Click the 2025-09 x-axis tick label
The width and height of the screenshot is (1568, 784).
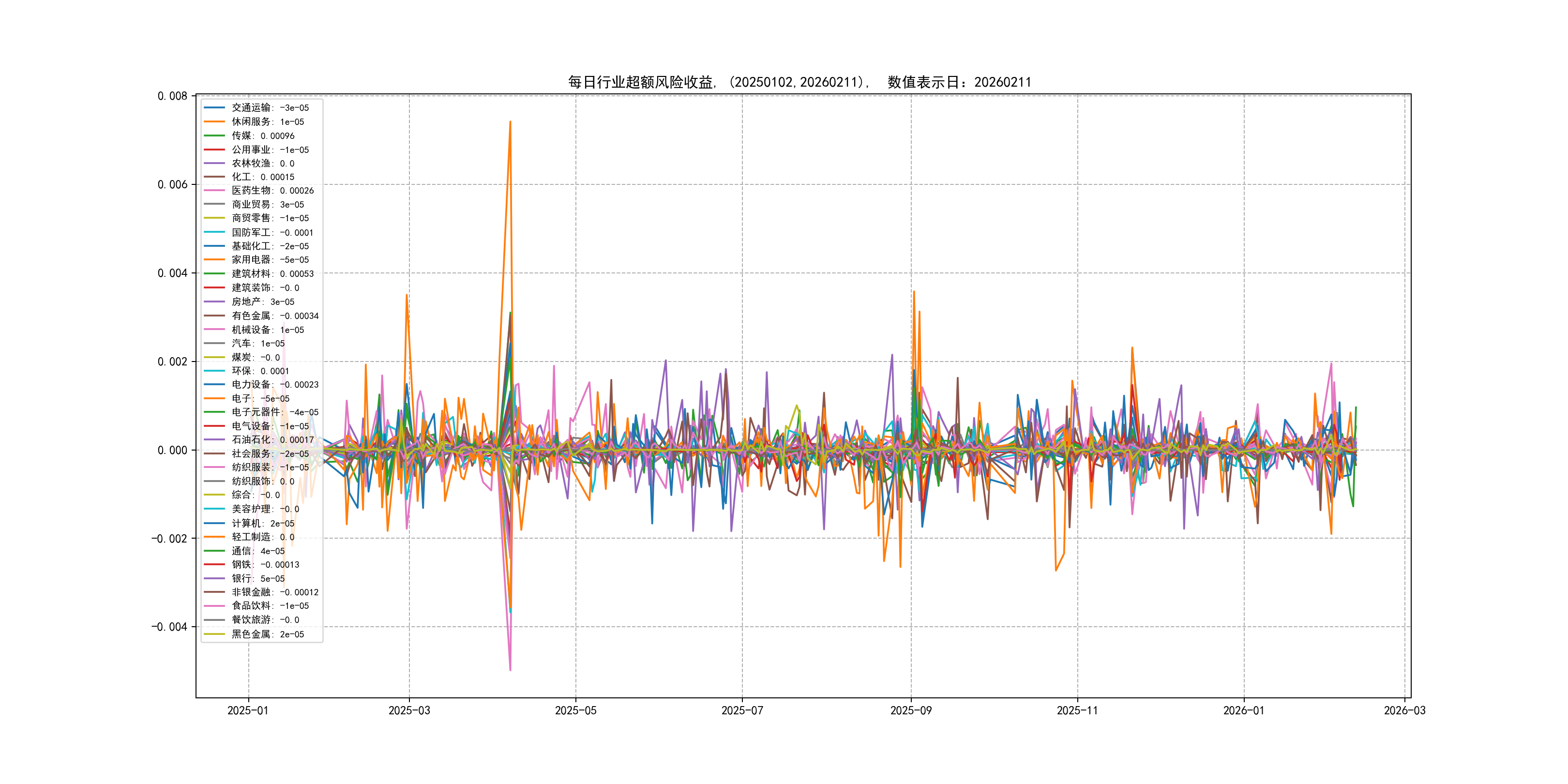click(x=911, y=710)
